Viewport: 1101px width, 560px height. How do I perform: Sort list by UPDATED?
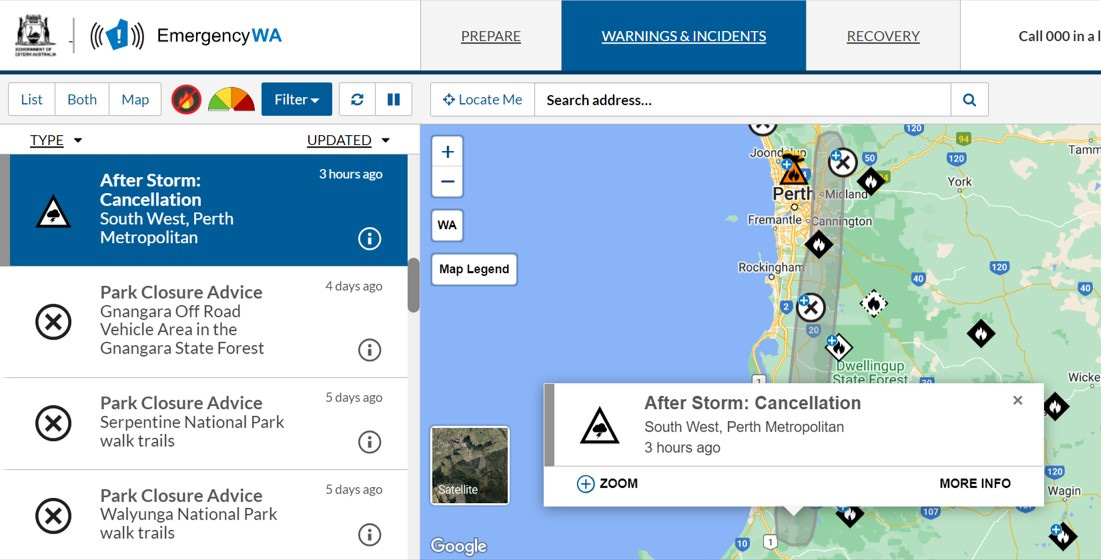[348, 140]
